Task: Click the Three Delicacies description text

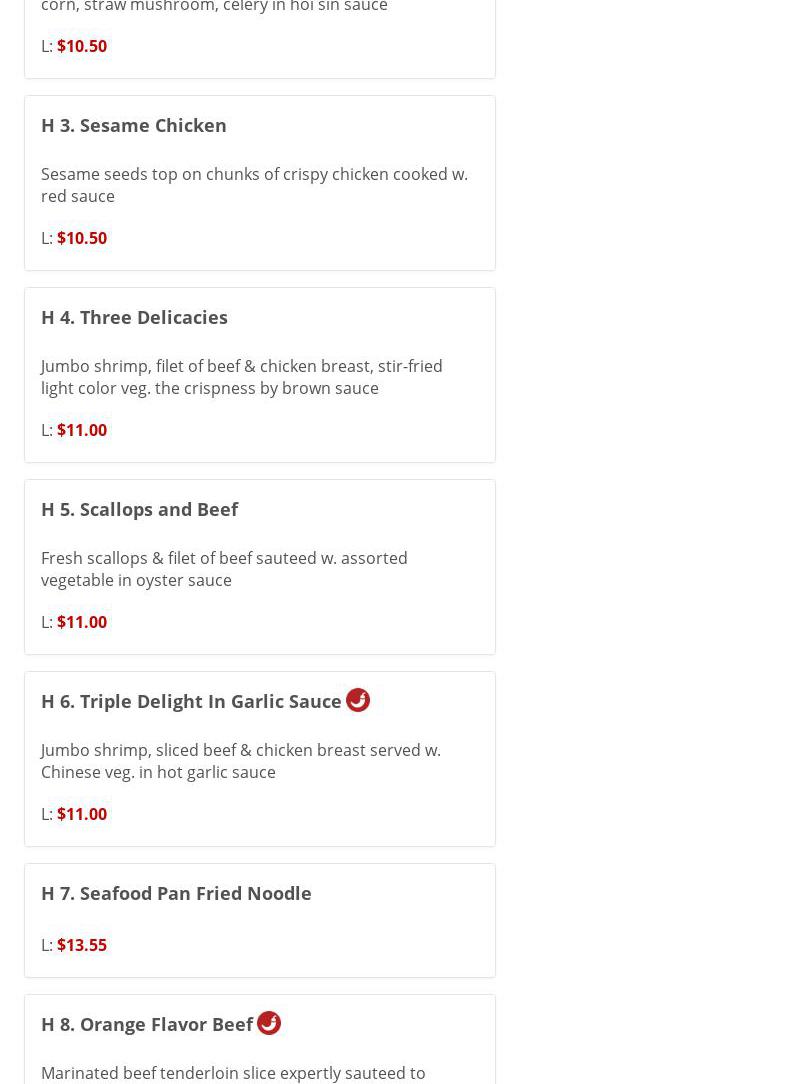Action: pyautogui.click(x=241, y=377)
